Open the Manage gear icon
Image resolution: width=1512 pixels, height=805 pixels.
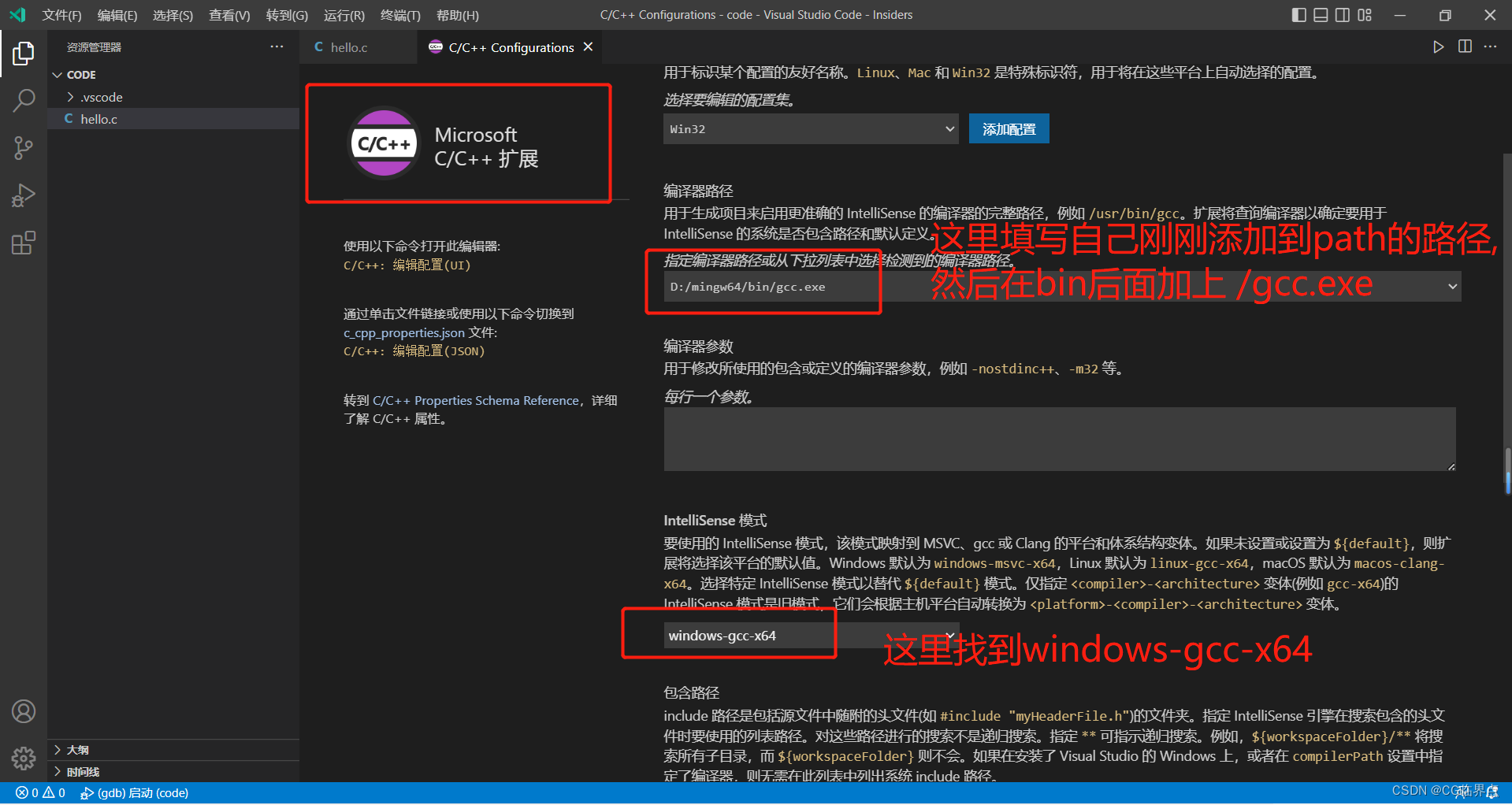[x=24, y=759]
